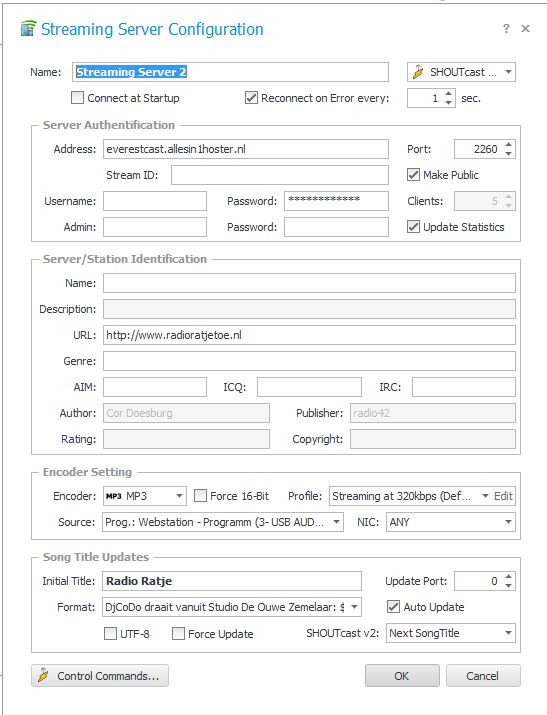Enable the Connect at Startup checkbox
Image resolution: width=547 pixels, height=715 pixels.
point(77,98)
